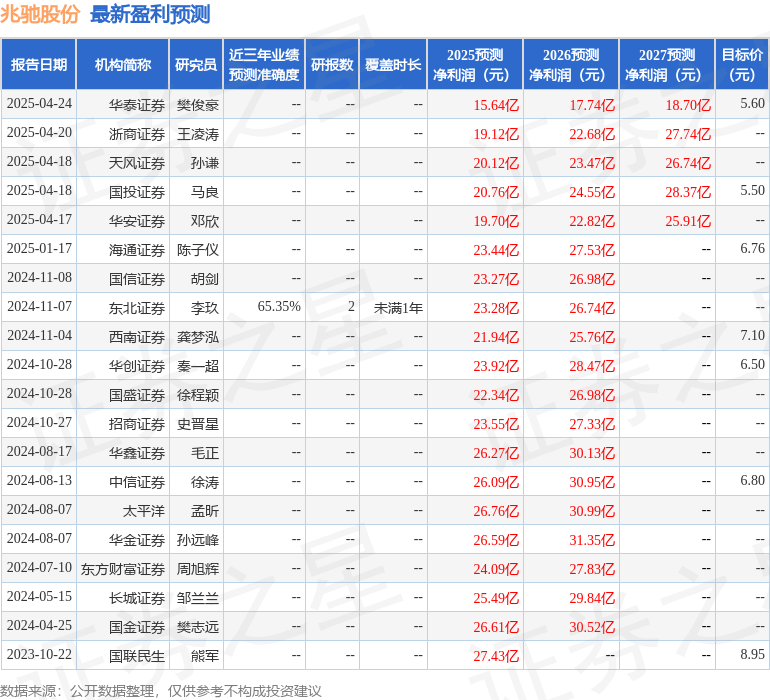Select the 报告日期 column header
770x700 pixels.
point(39,65)
